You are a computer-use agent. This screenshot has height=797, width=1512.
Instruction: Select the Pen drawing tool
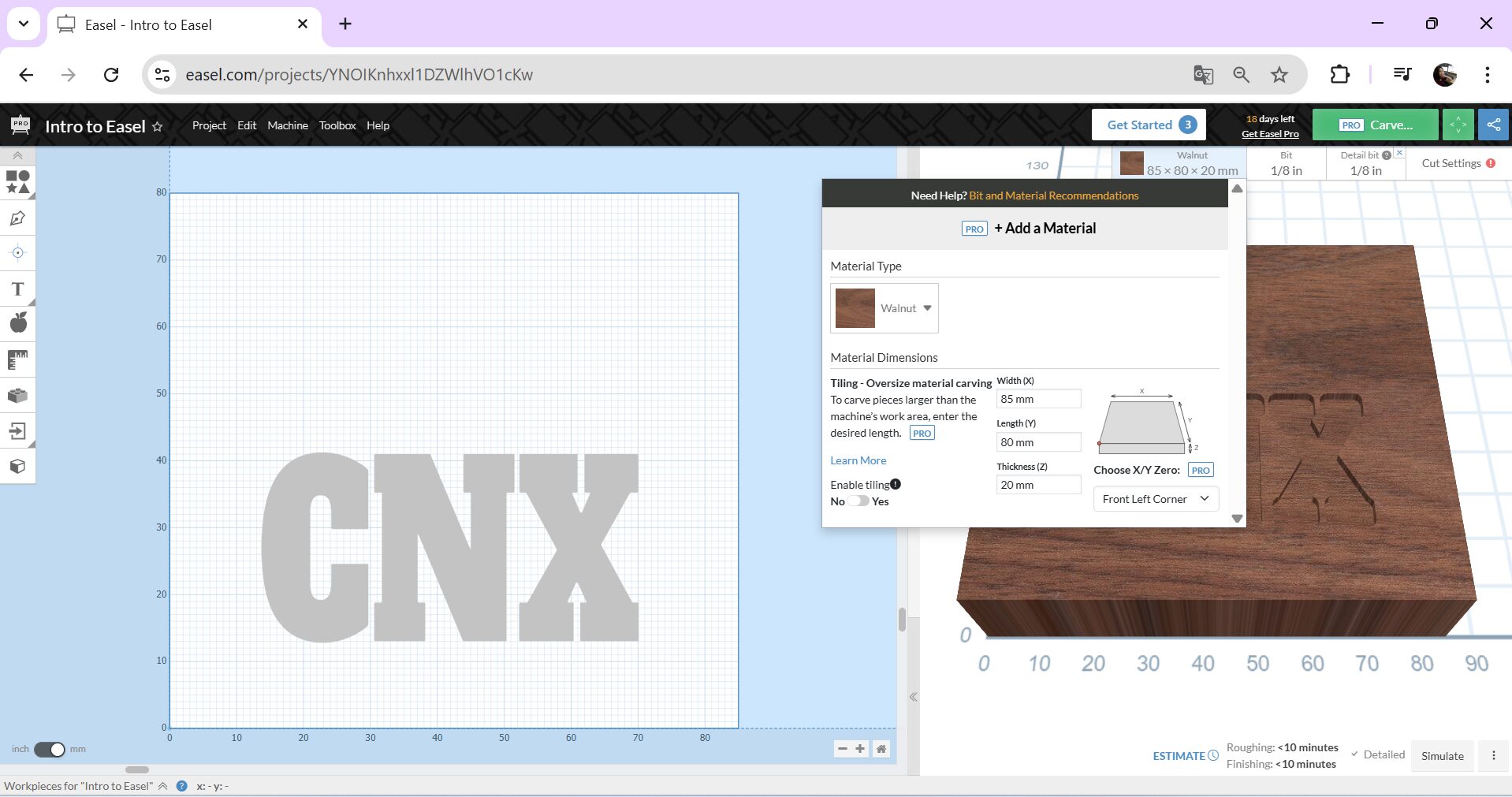tap(17, 218)
